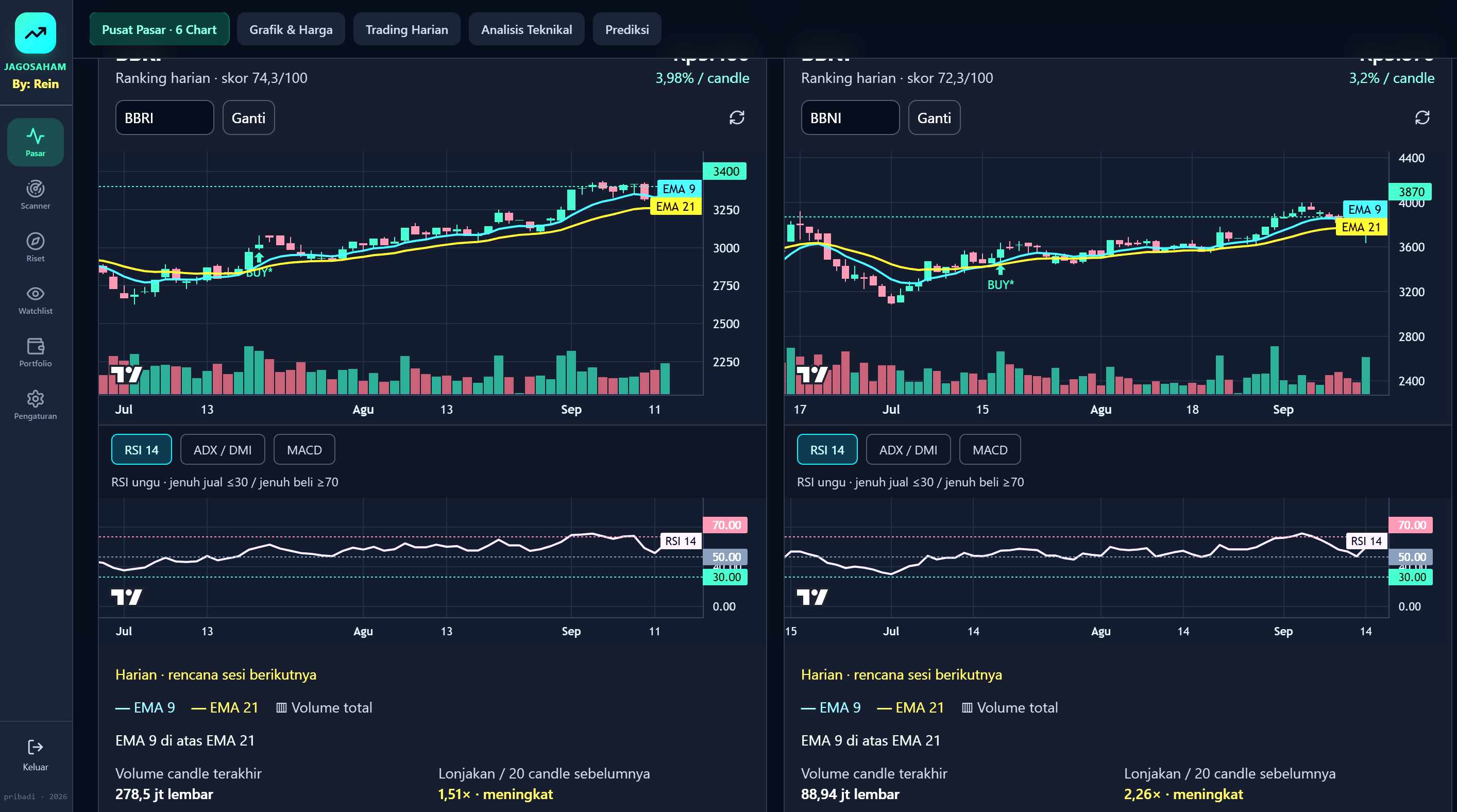Viewport: 1457px width, 812px height.
Task: Open the Portfolio wallet icon
Action: [x=35, y=346]
